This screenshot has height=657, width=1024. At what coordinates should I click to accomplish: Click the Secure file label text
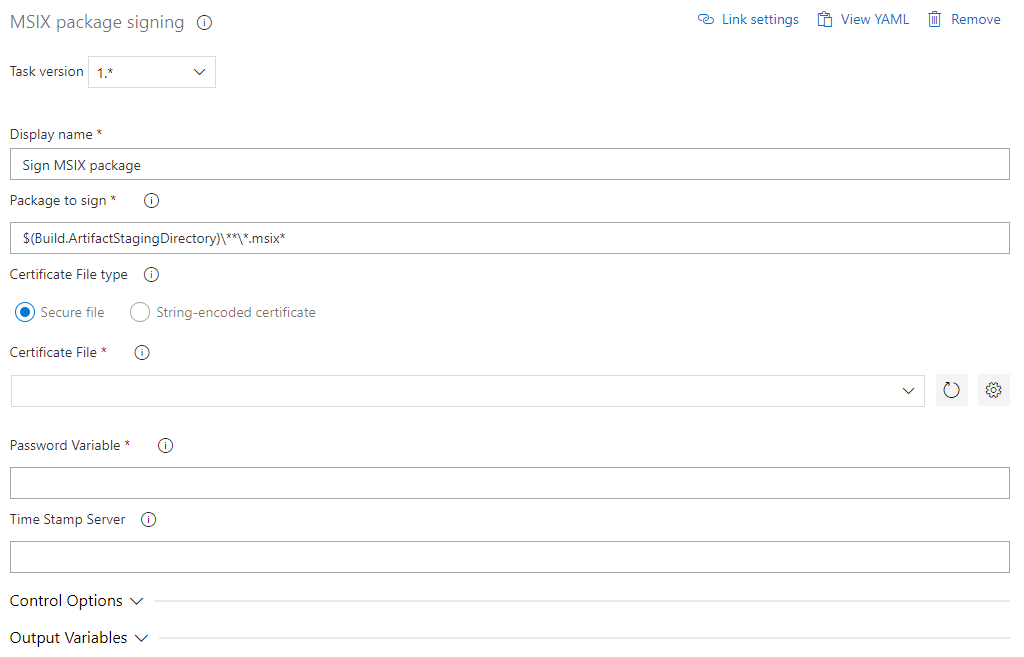click(x=72, y=313)
